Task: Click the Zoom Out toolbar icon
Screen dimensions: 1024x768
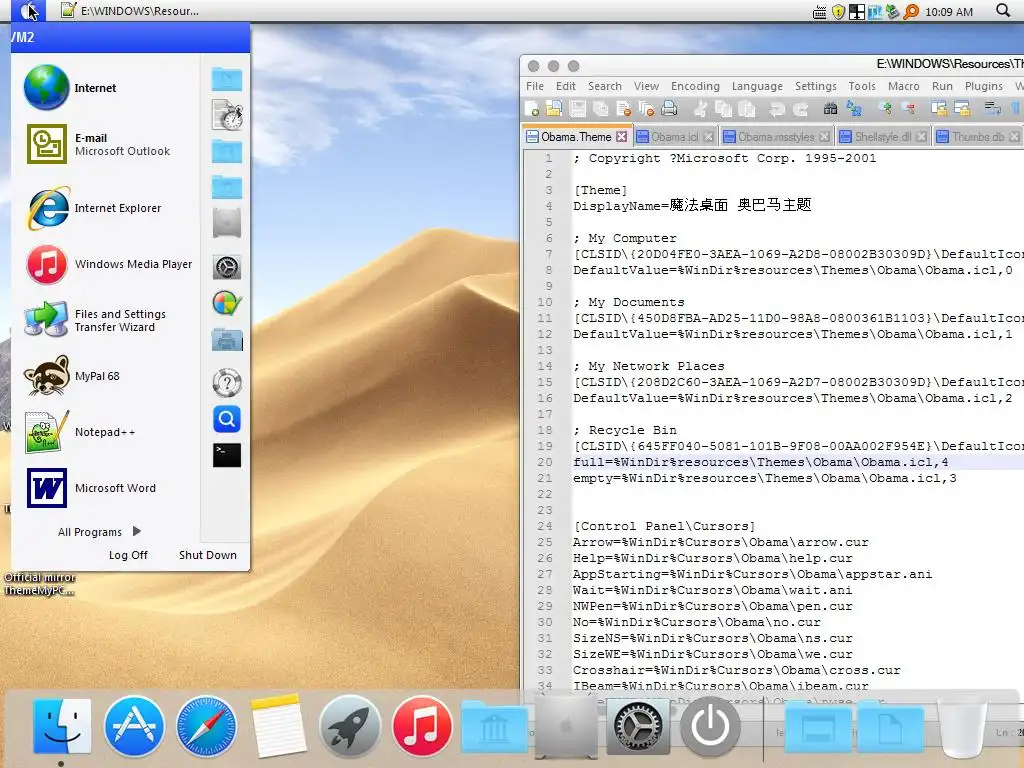Action: tap(908, 108)
